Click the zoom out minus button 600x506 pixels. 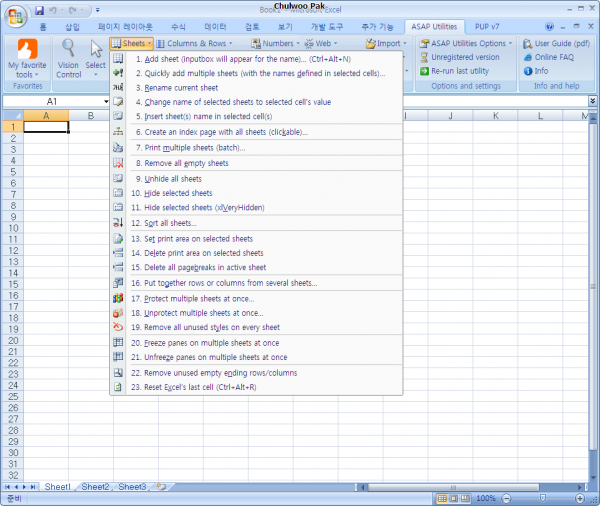pyautogui.click(x=506, y=498)
